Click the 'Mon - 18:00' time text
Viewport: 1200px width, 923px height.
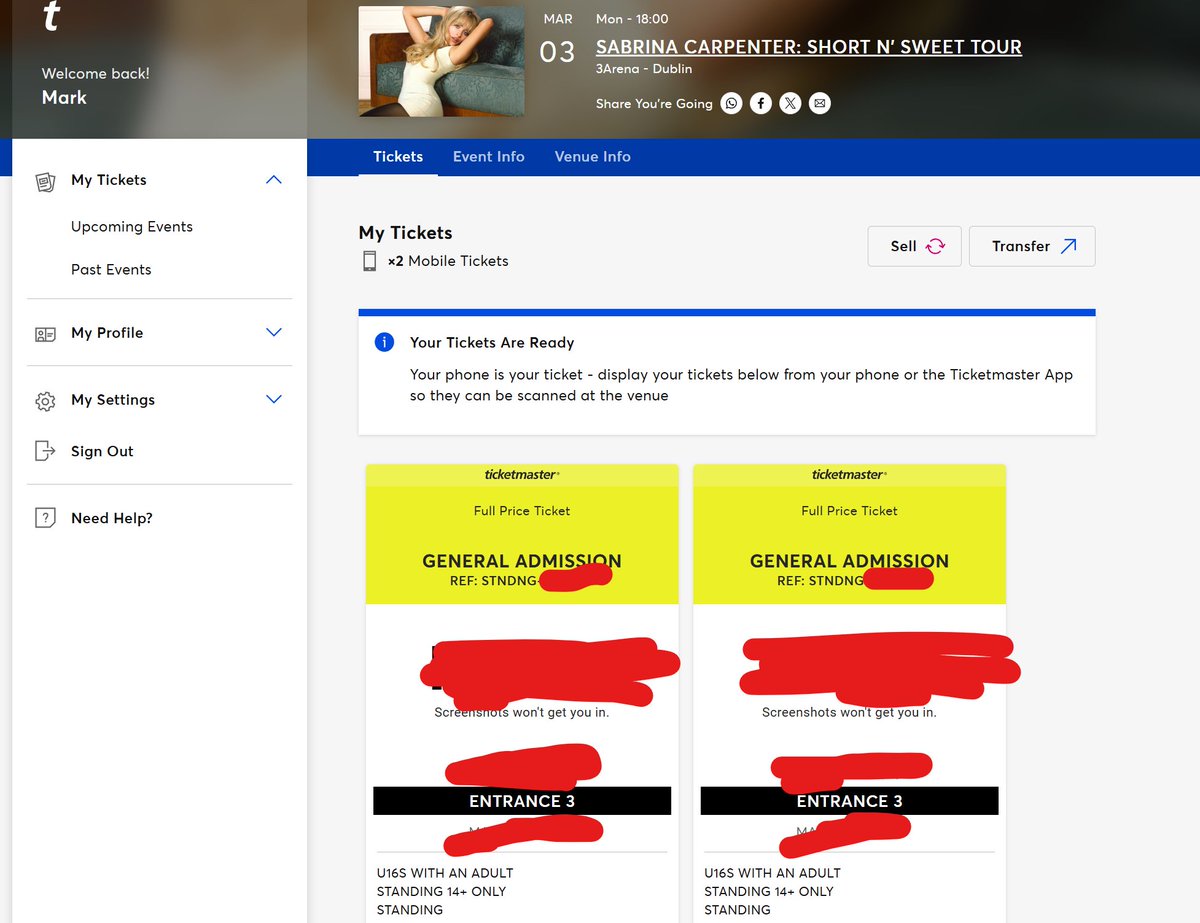pos(632,19)
